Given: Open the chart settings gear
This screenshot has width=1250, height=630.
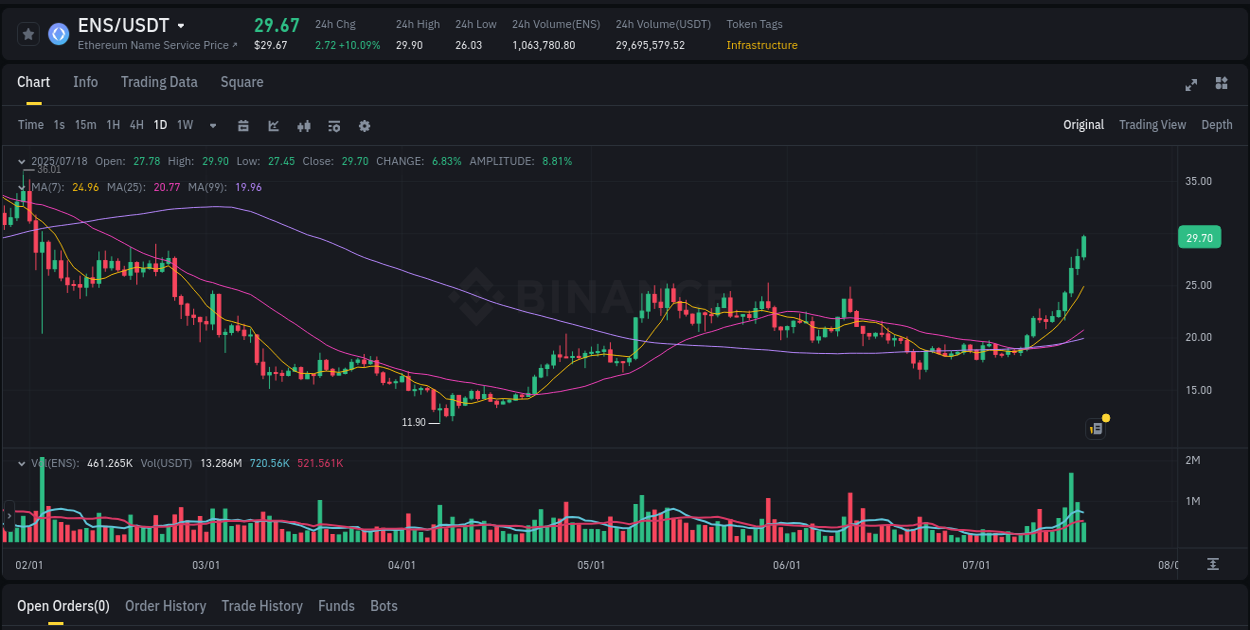Looking at the screenshot, I should 364,124.
